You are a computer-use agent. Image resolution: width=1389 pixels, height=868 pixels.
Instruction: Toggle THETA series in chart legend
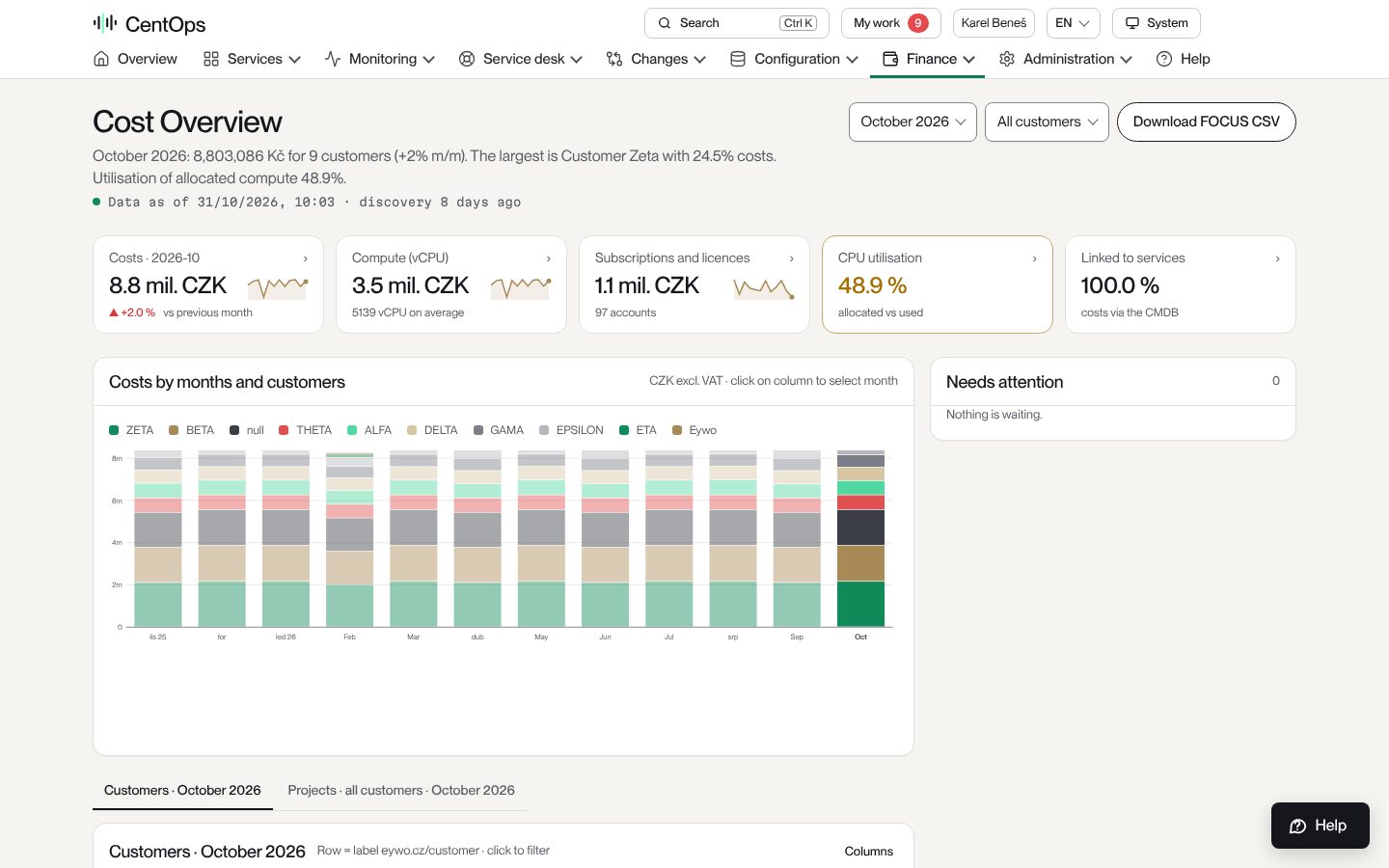305,430
